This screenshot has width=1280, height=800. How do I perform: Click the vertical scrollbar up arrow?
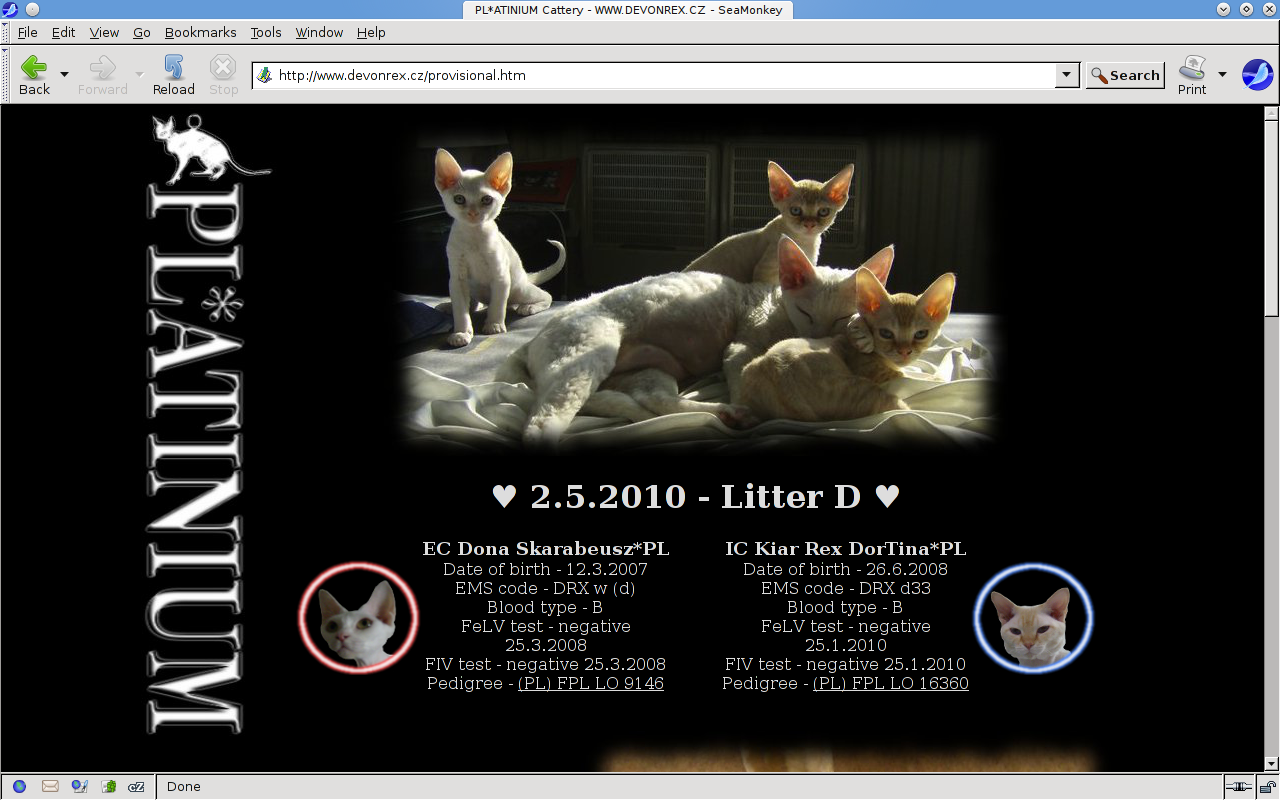(1272, 111)
